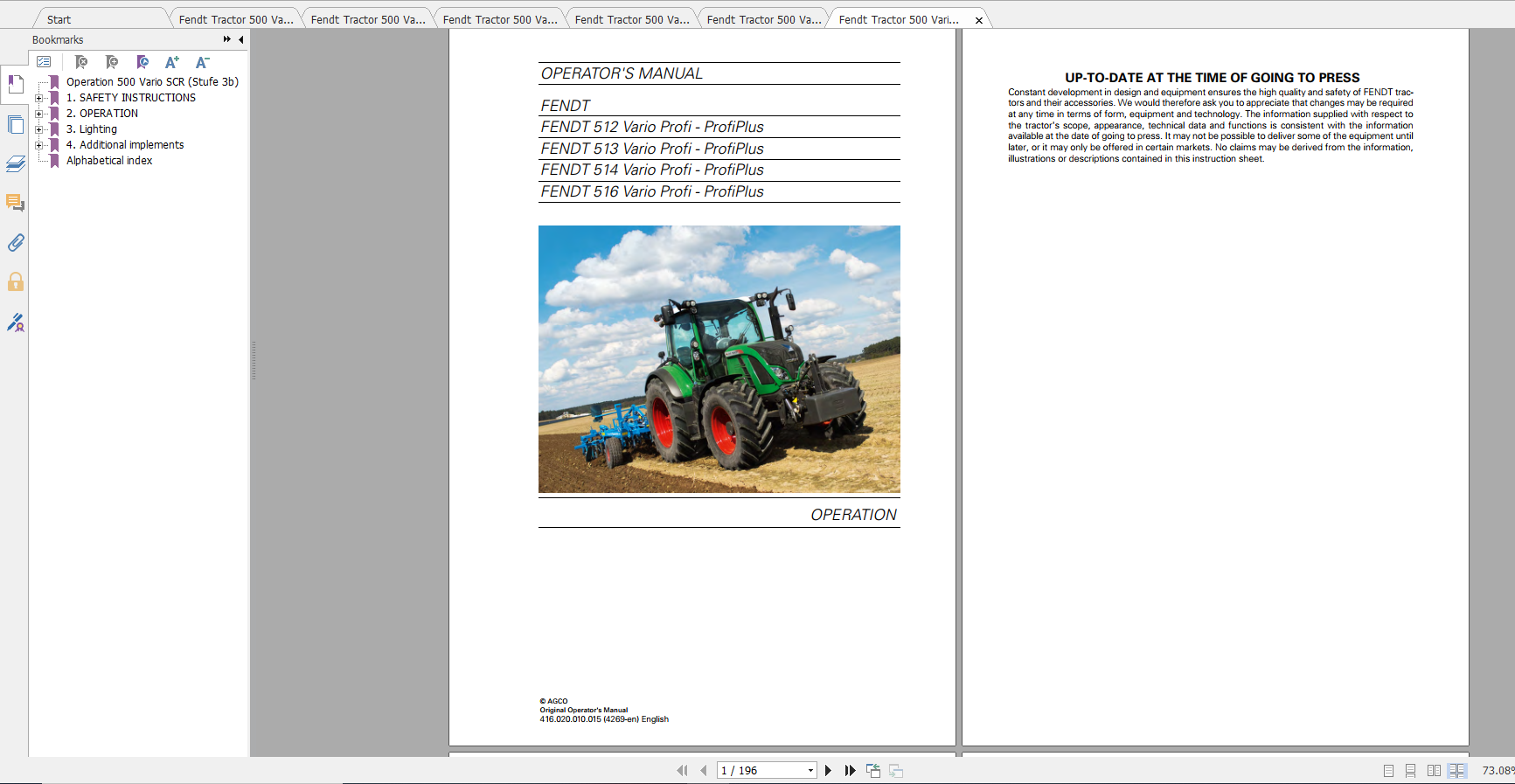Jump to the last page
This screenshot has width=1515, height=784.
(x=850, y=770)
